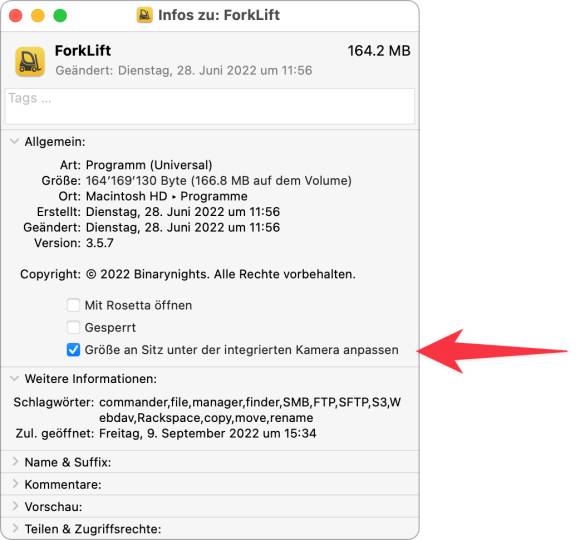
Task: Close the info window with red button
Action: click(x=16, y=16)
